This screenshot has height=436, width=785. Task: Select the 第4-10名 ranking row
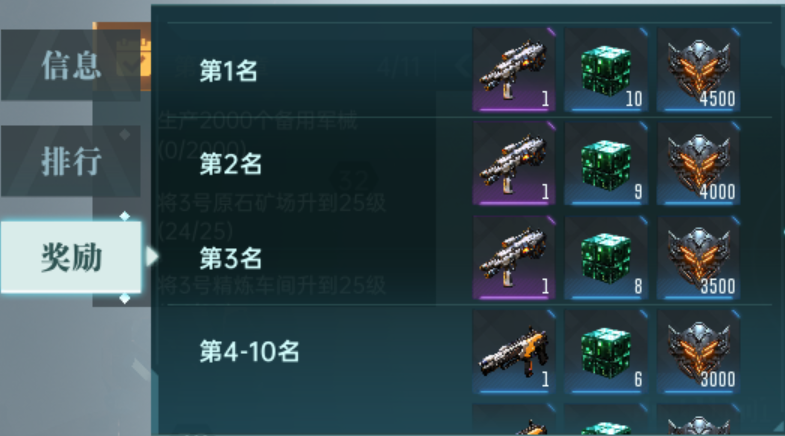(470, 351)
